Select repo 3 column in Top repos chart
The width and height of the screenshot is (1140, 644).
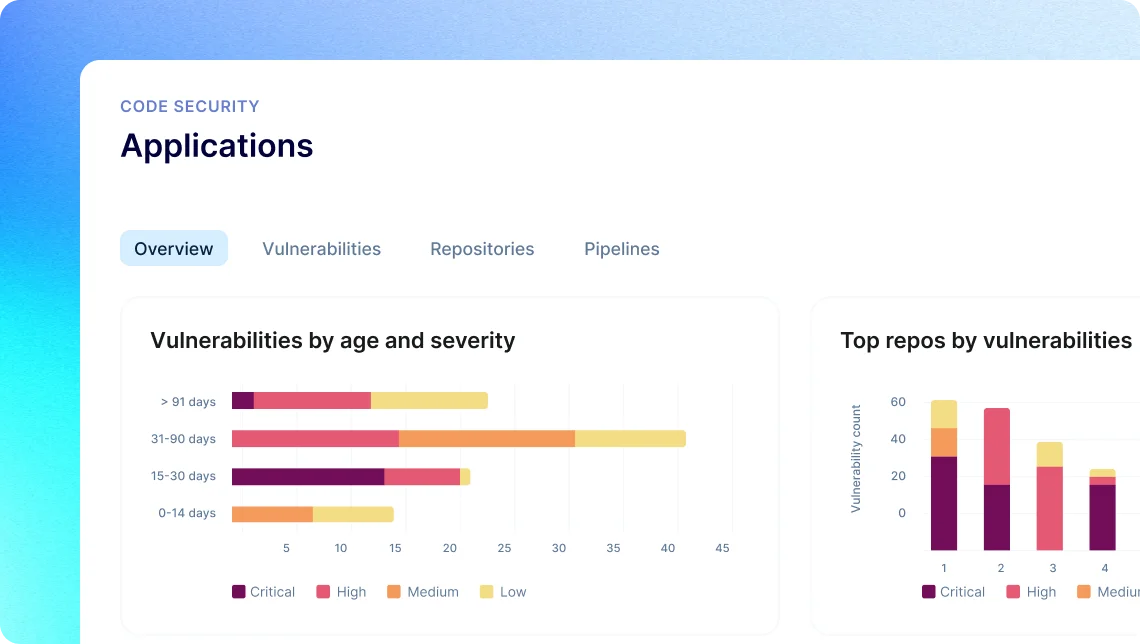(1050, 496)
